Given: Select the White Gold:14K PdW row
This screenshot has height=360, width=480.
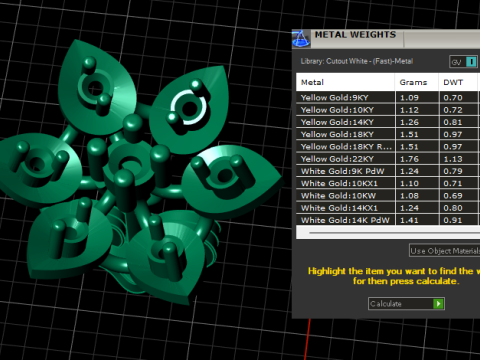Looking at the screenshot, I should pyautogui.click(x=388, y=220).
